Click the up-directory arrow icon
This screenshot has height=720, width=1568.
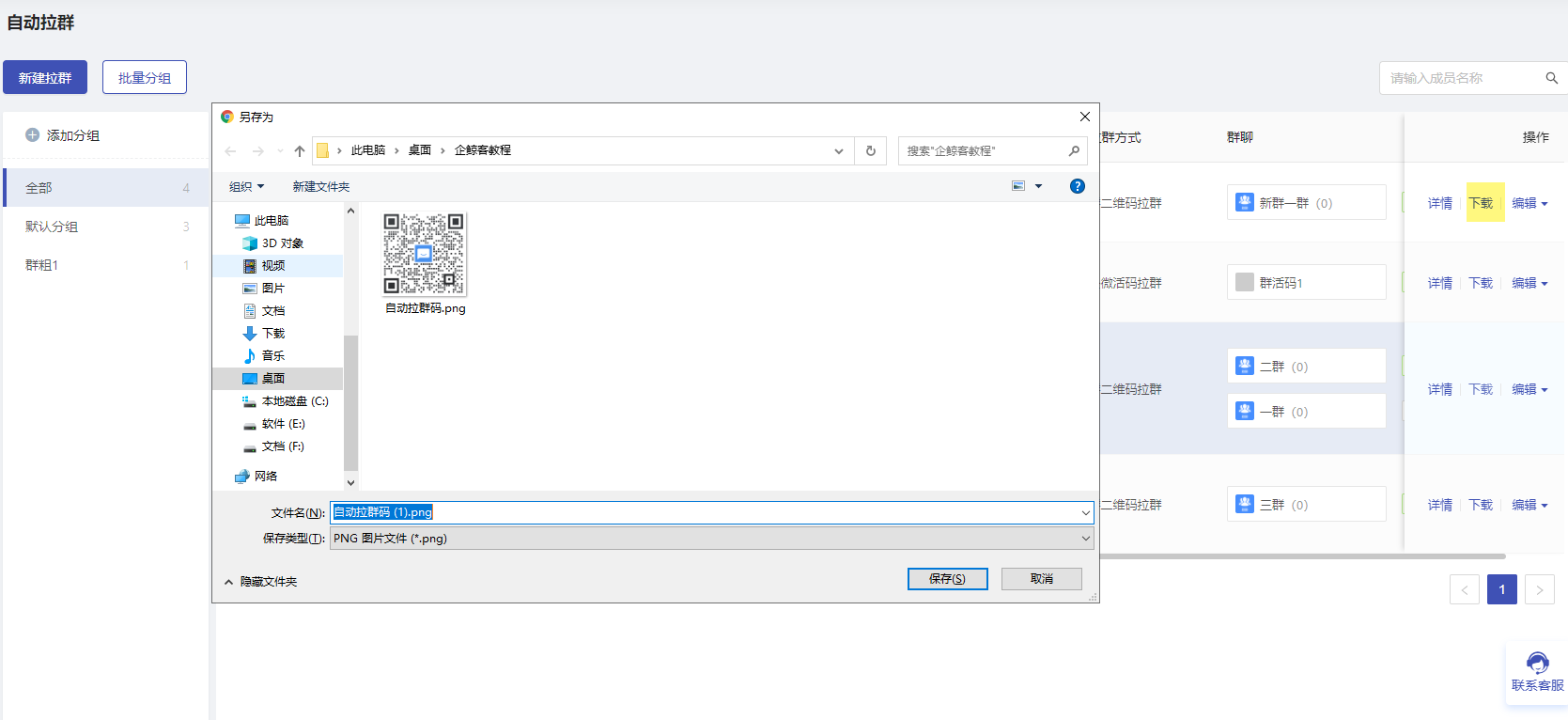[x=300, y=150]
